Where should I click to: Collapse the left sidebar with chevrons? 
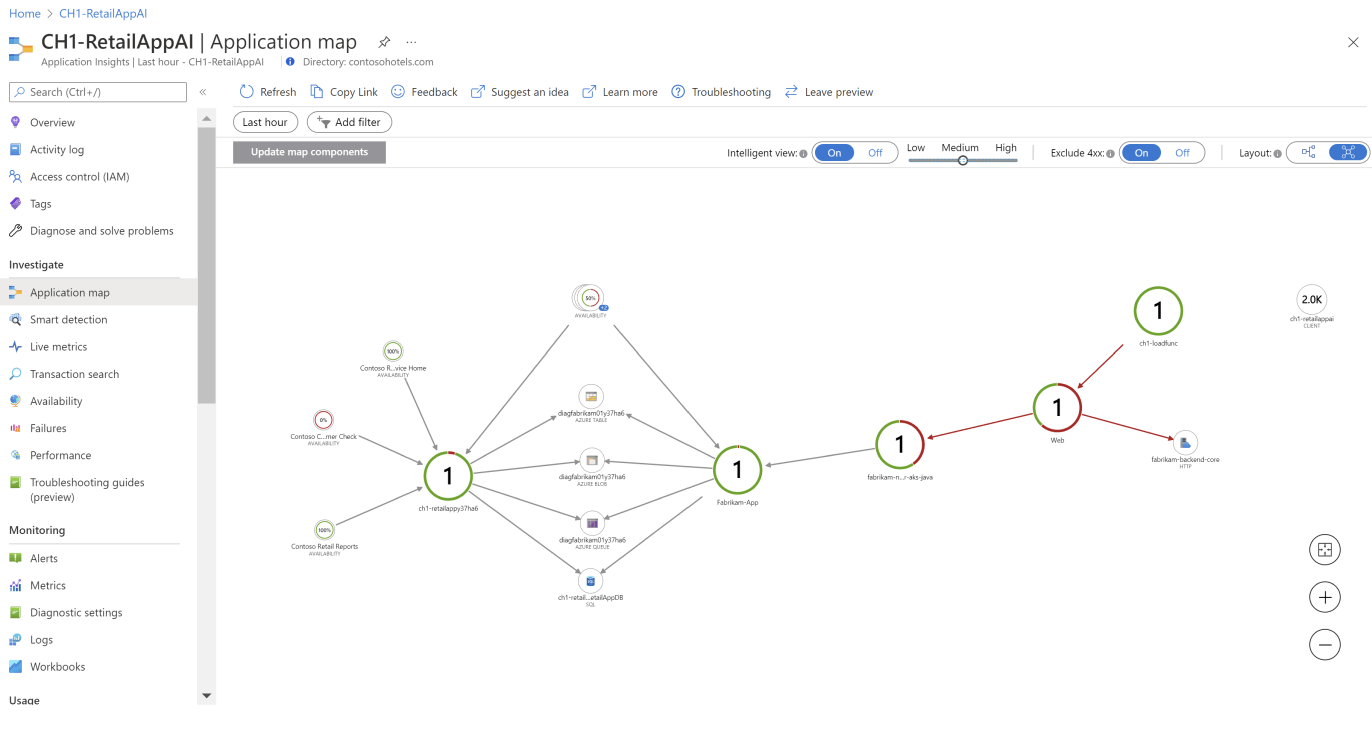202,92
